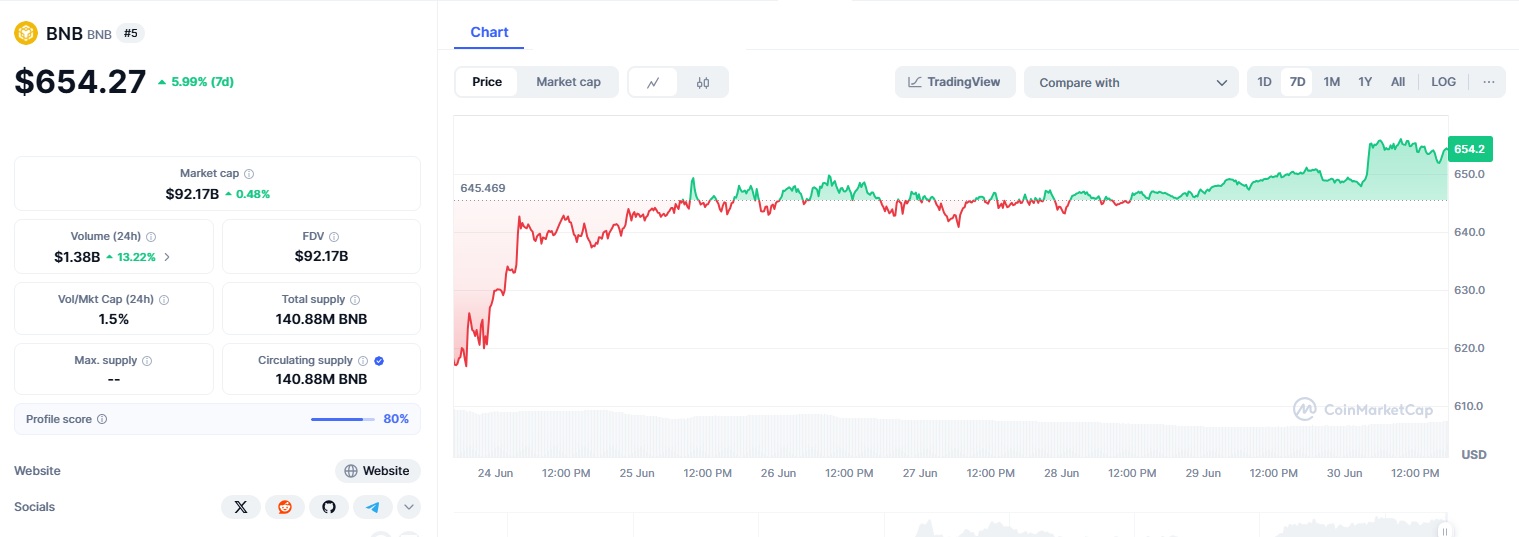Click the 80% profile score value

[396, 419]
